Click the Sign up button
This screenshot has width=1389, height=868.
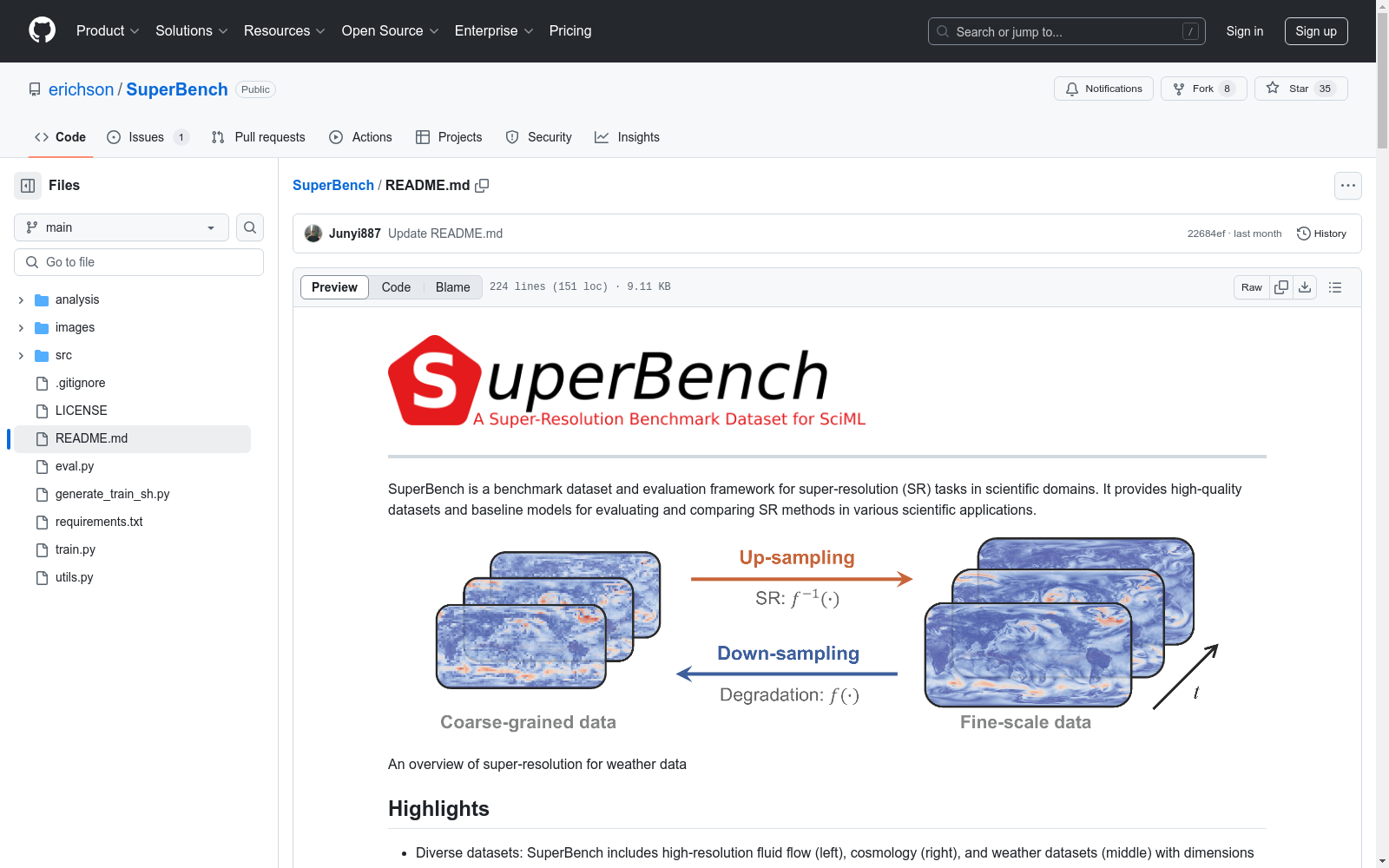(x=1316, y=30)
